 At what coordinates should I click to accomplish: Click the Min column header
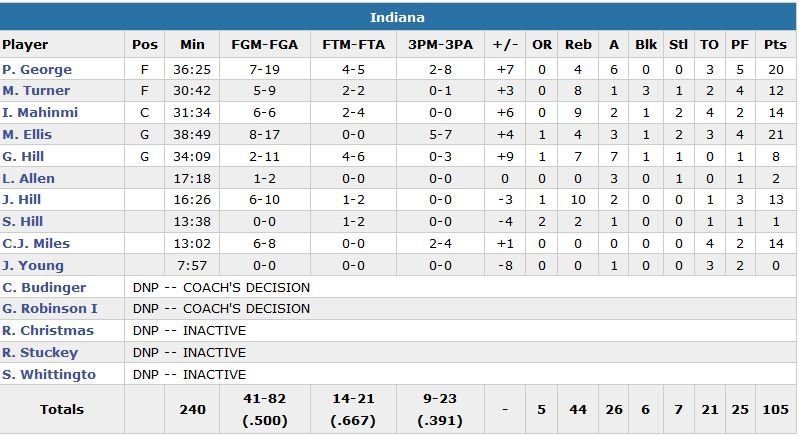[x=192, y=45]
